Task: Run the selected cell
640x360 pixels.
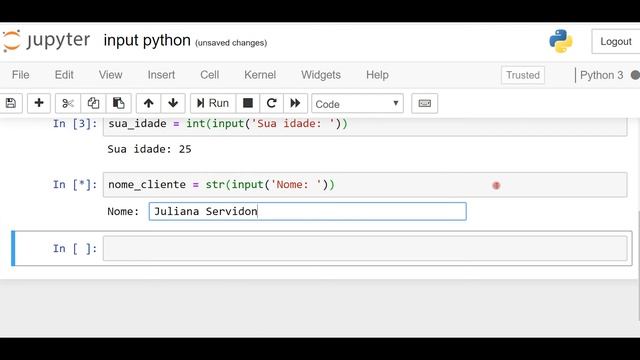Action: click(x=213, y=103)
